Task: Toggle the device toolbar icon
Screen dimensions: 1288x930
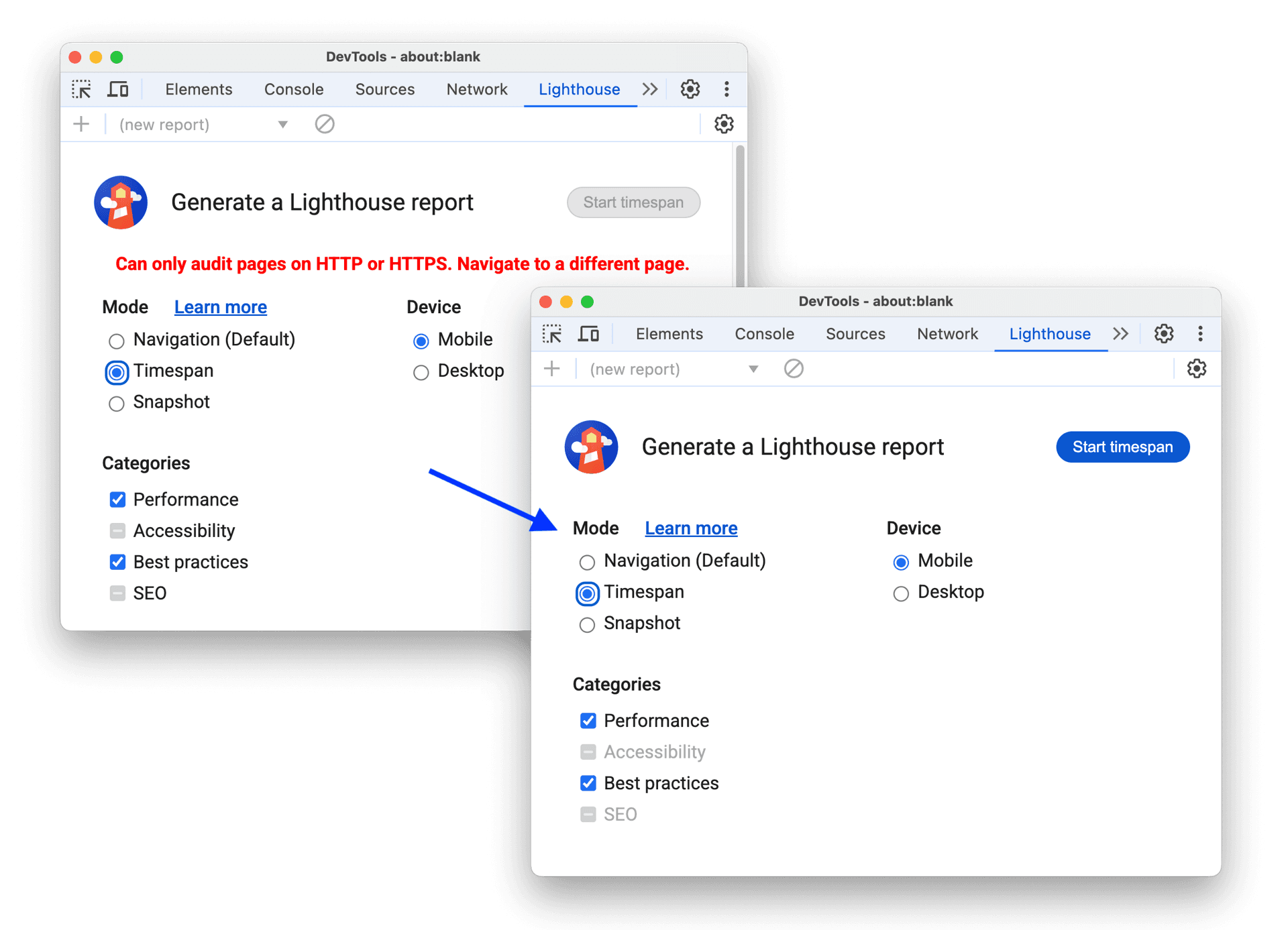Action: coord(588,333)
